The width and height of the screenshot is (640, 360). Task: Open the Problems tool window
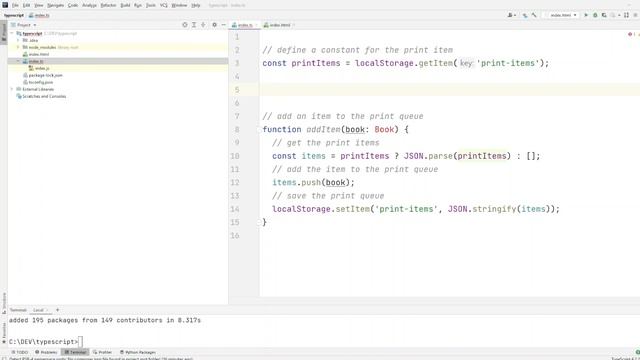(x=46, y=352)
